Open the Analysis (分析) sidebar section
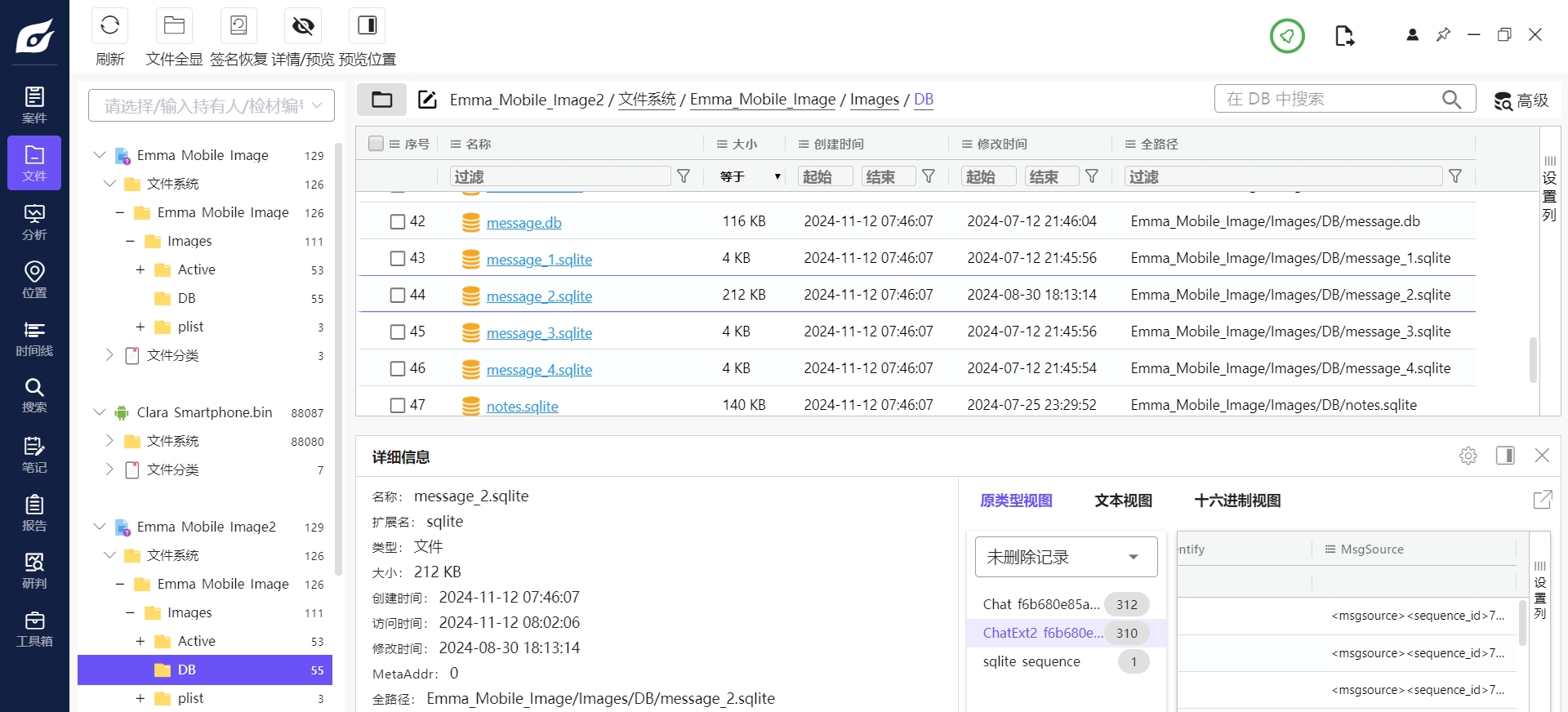 point(34,222)
